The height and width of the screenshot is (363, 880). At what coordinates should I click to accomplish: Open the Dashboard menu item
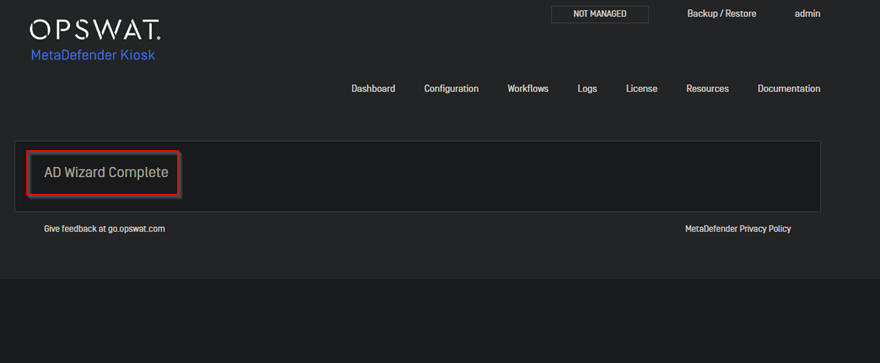(373, 89)
